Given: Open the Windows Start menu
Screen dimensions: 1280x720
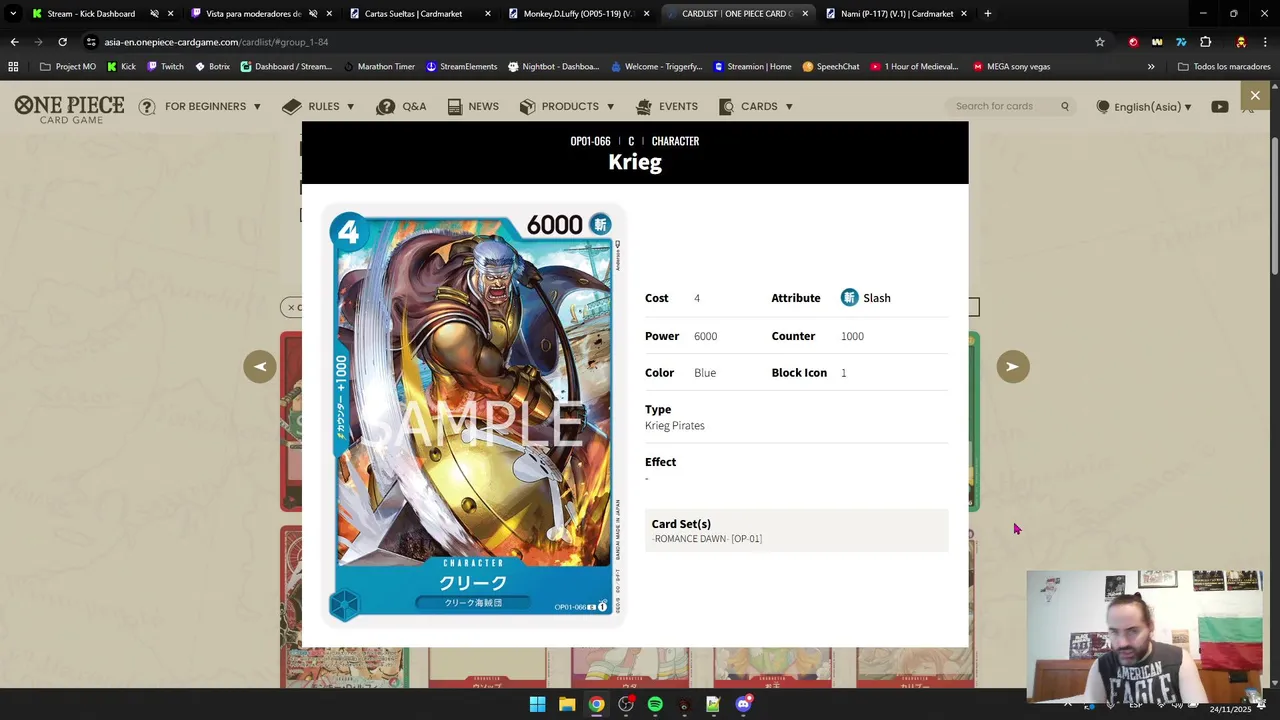Looking at the screenshot, I should (x=537, y=705).
